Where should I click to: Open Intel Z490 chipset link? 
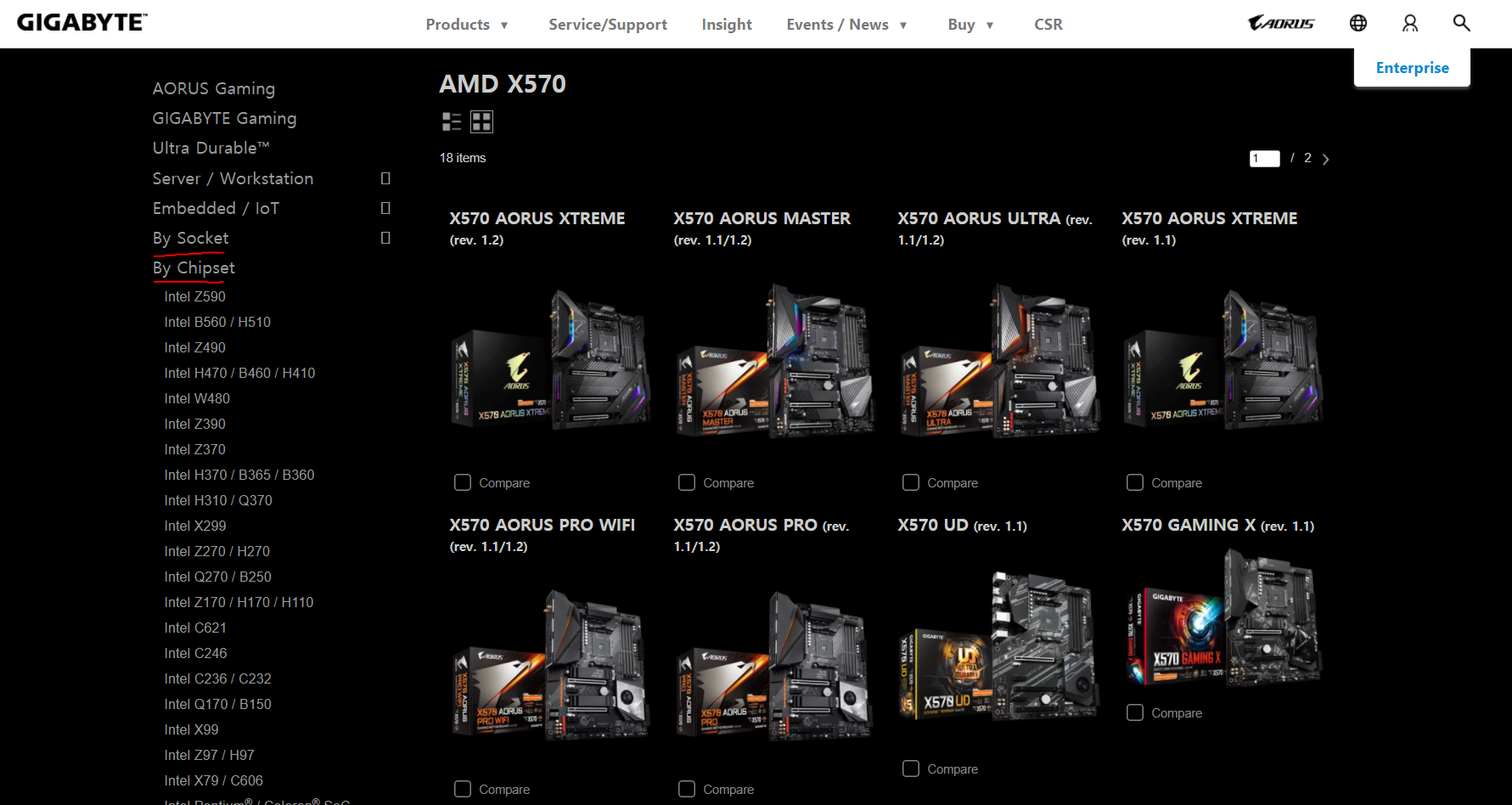(x=195, y=347)
